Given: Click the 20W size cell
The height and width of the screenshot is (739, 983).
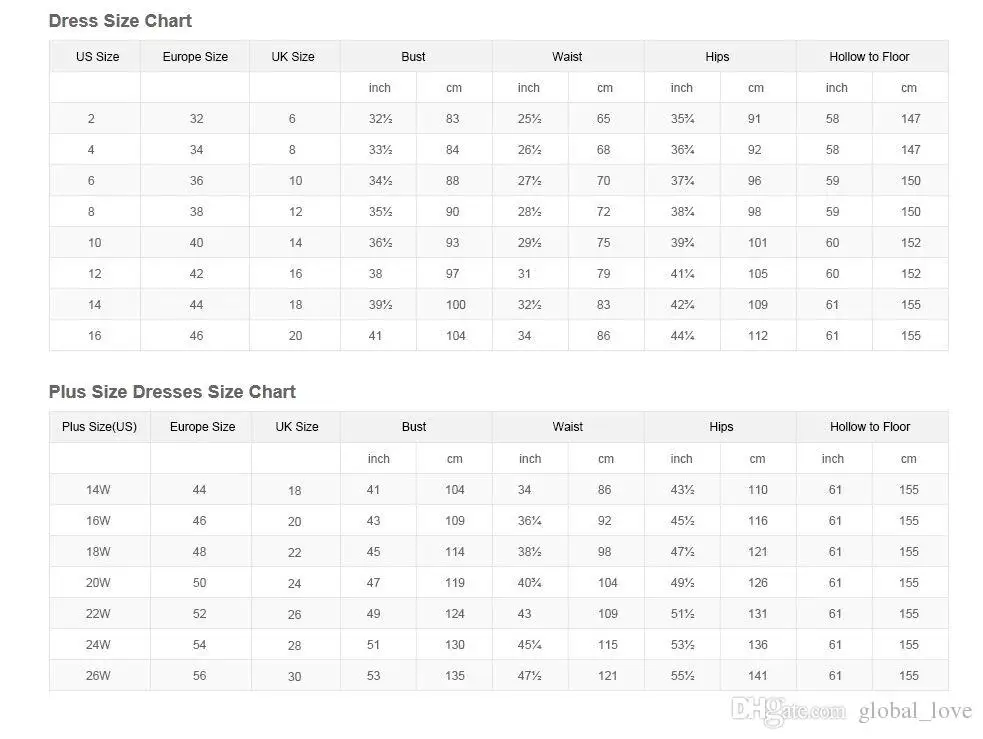Looking at the screenshot, I should (x=98, y=583).
